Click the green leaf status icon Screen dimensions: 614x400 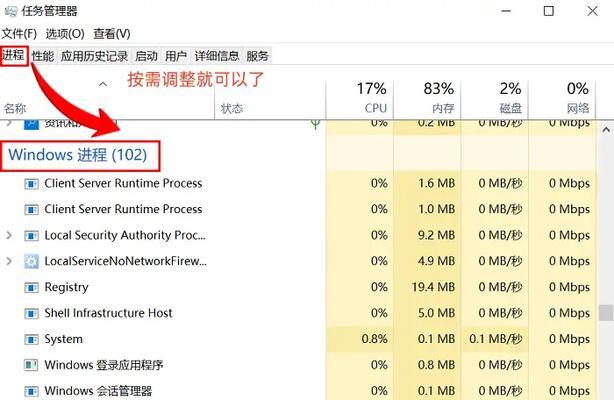tap(316, 124)
